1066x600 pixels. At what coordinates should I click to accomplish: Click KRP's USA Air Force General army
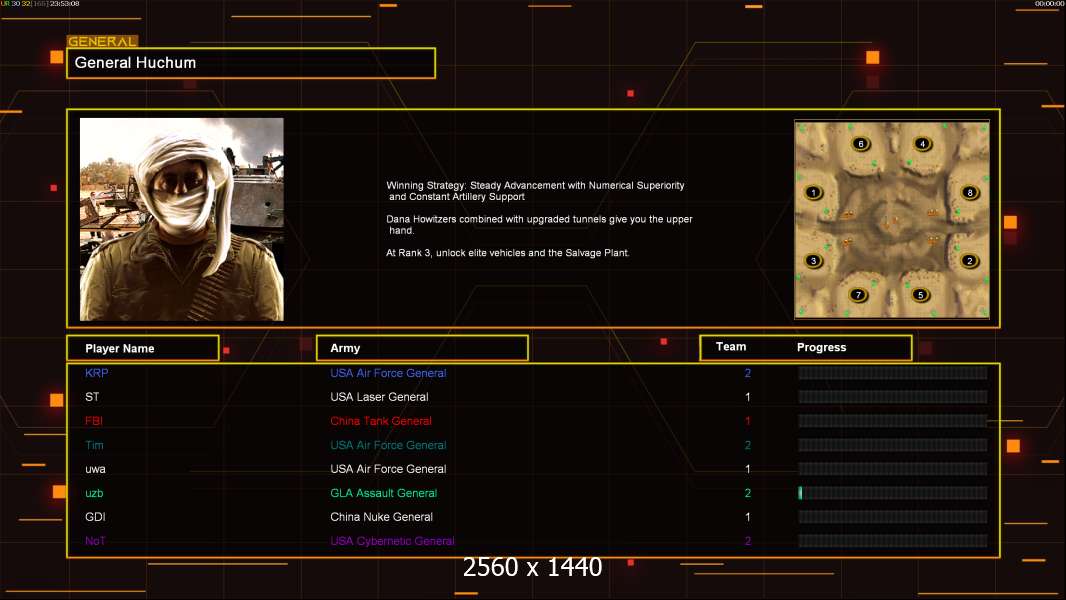pos(388,373)
